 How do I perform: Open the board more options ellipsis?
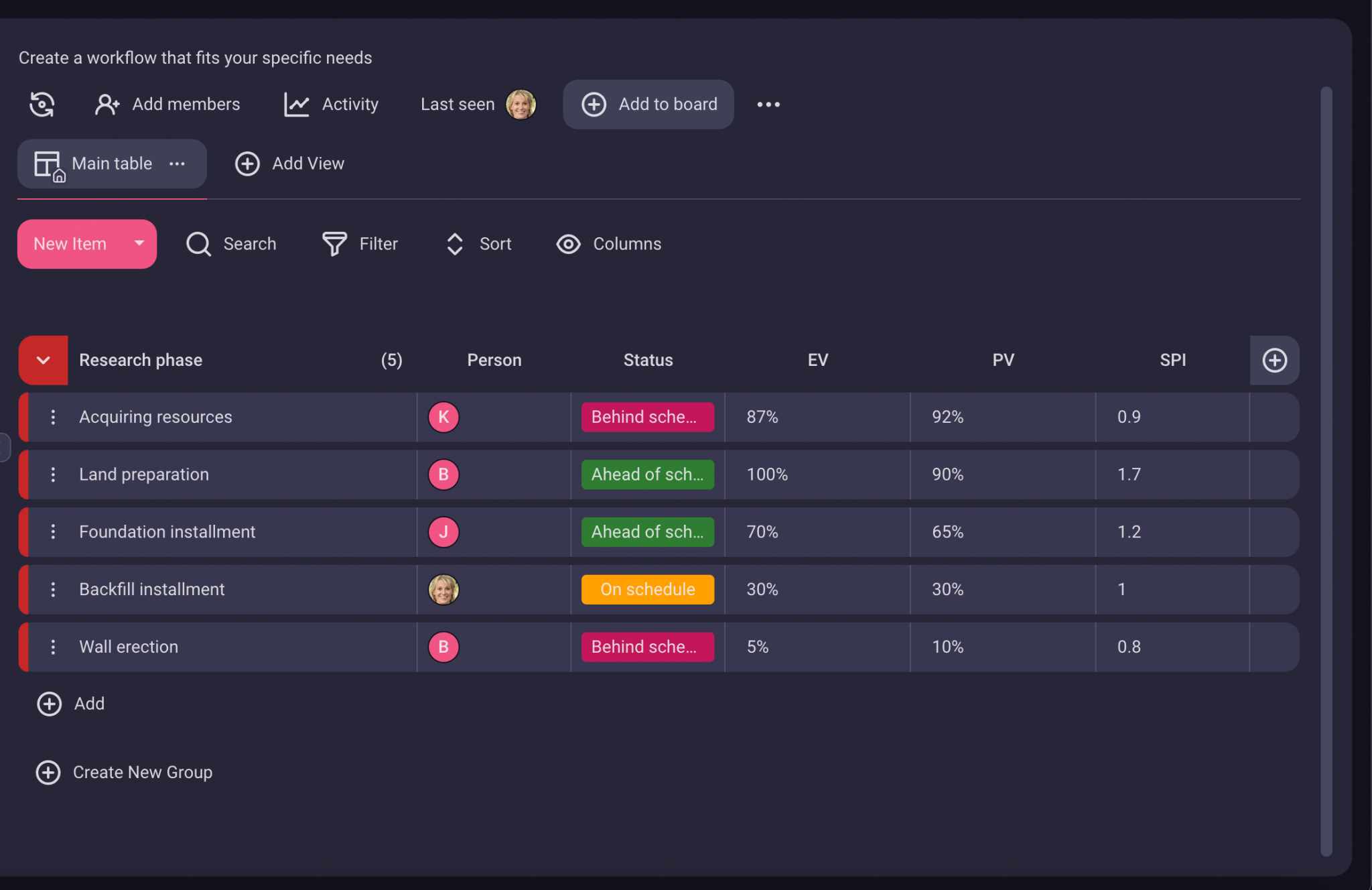tap(768, 105)
